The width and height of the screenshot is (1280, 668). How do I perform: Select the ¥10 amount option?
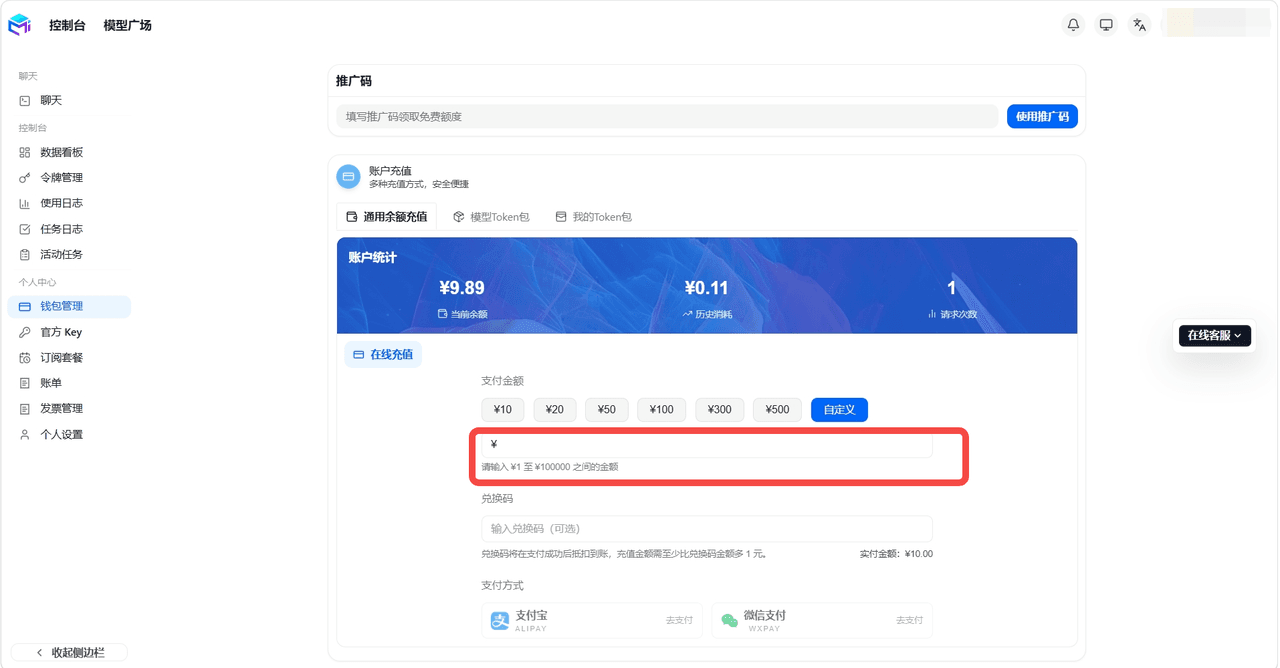point(503,410)
